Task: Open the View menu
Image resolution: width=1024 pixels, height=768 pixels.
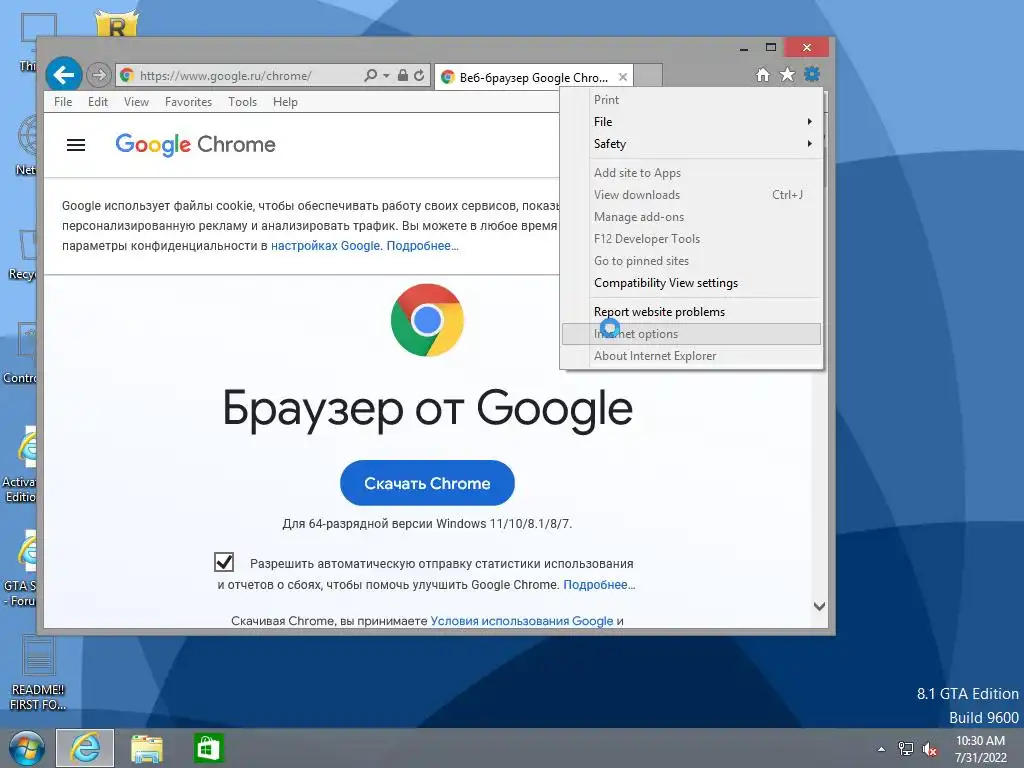Action: click(136, 102)
